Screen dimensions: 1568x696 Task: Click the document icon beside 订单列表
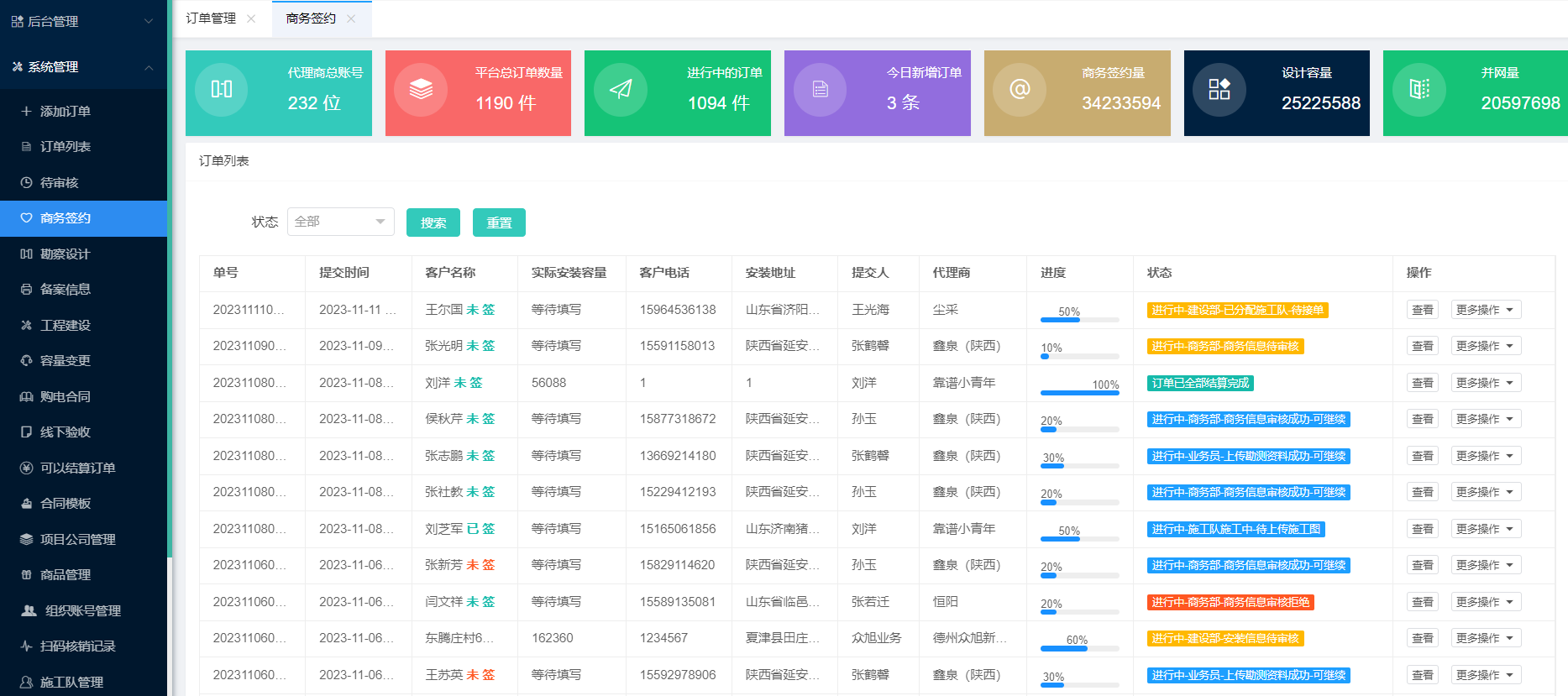[26, 147]
